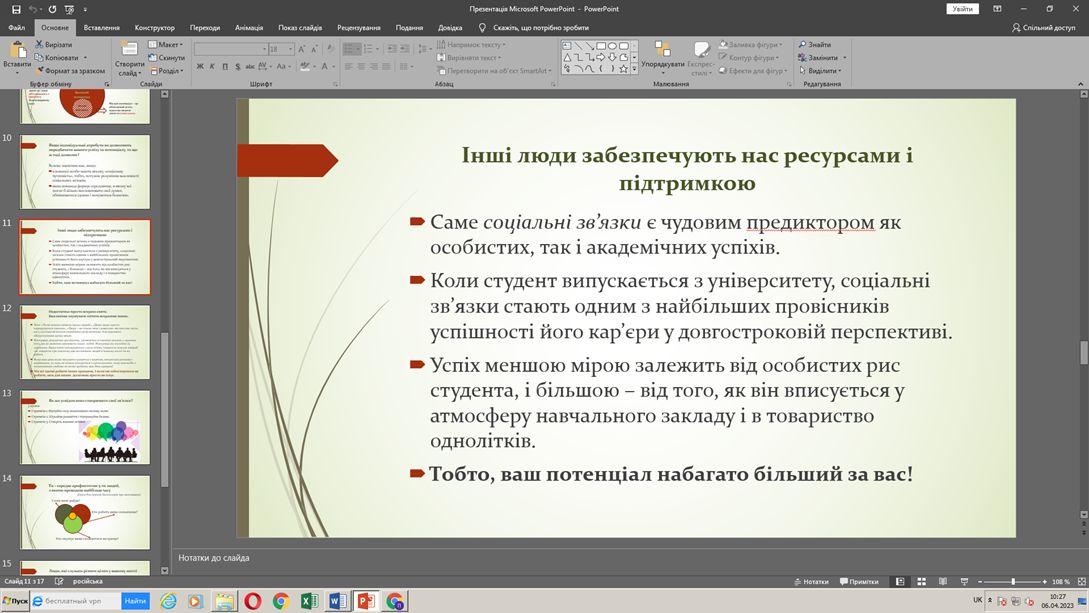This screenshot has width=1089, height=613.
Task: Open the Layout (Макет) dropdown
Action: (167, 45)
